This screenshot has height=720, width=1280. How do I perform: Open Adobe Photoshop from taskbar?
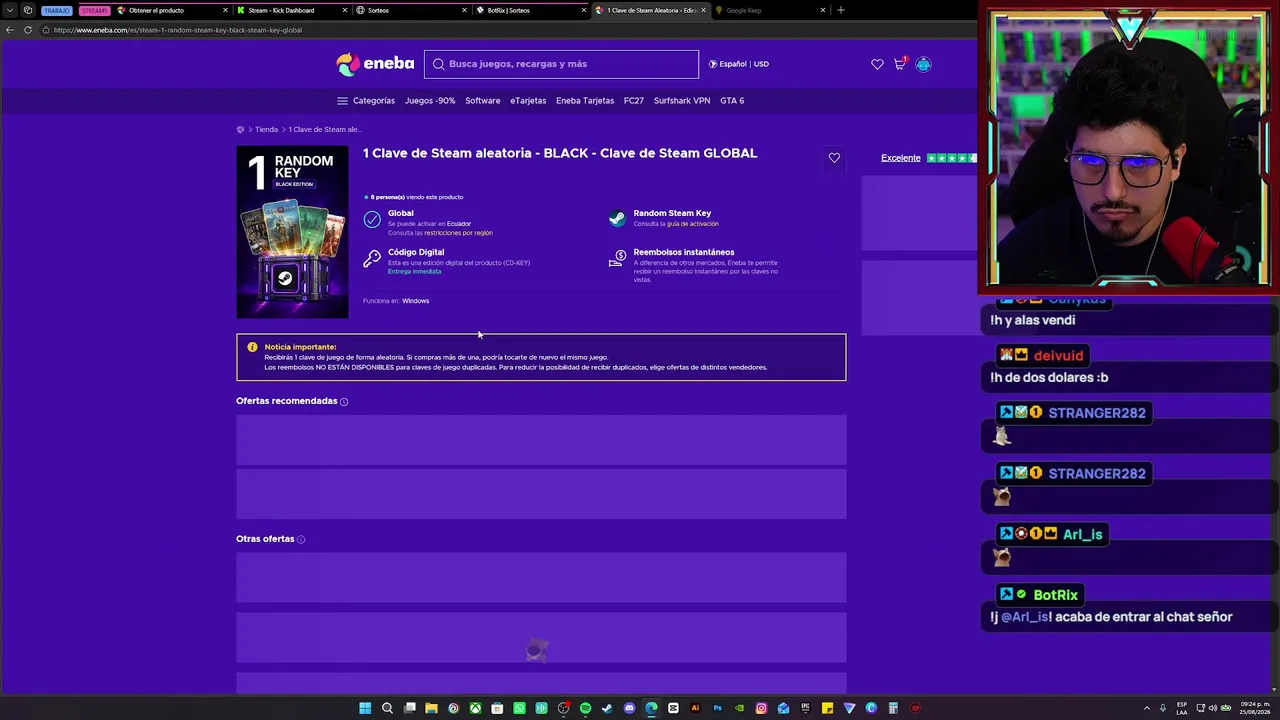[717, 708]
